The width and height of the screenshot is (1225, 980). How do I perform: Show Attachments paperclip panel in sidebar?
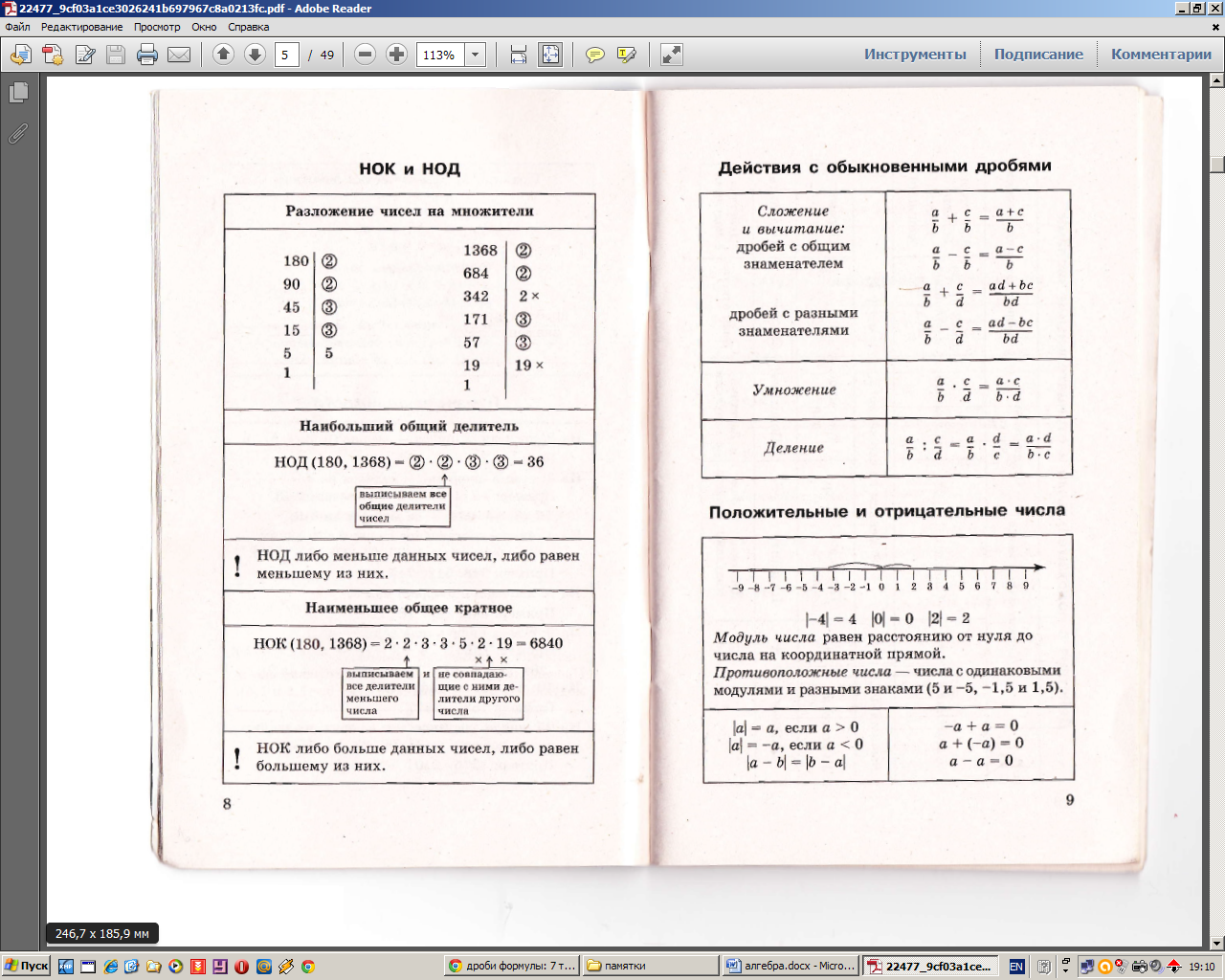tap(18, 133)
